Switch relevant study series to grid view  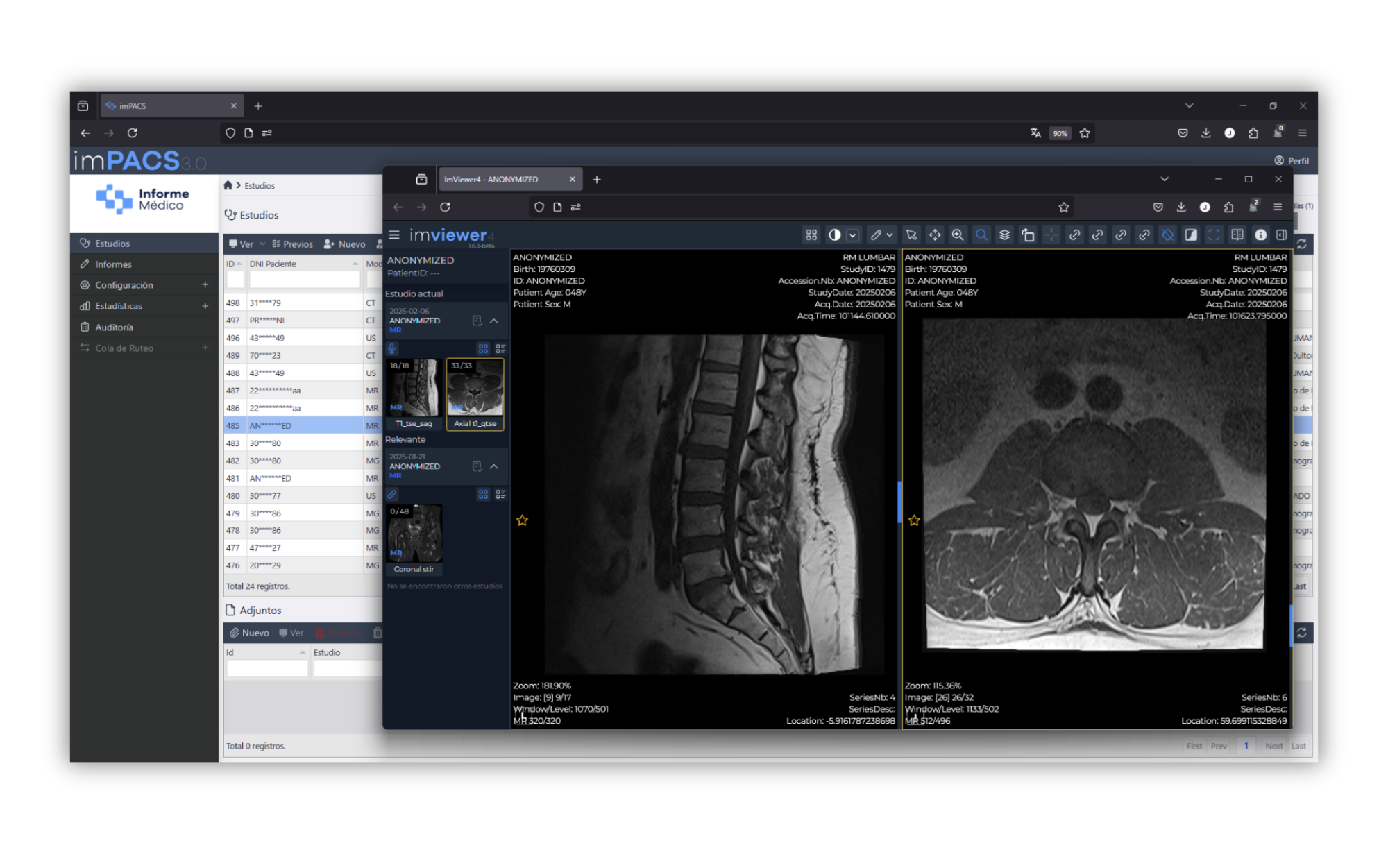pyautogui.click(x=483, y=494)
